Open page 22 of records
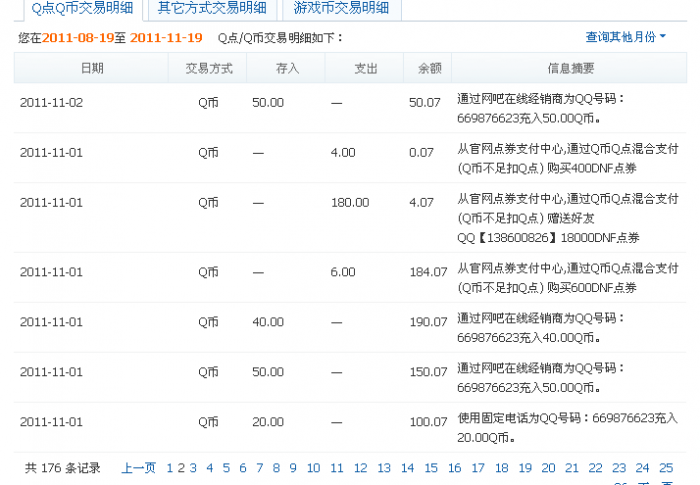Screen dimensions: 700x485 (x=596, y=468)
